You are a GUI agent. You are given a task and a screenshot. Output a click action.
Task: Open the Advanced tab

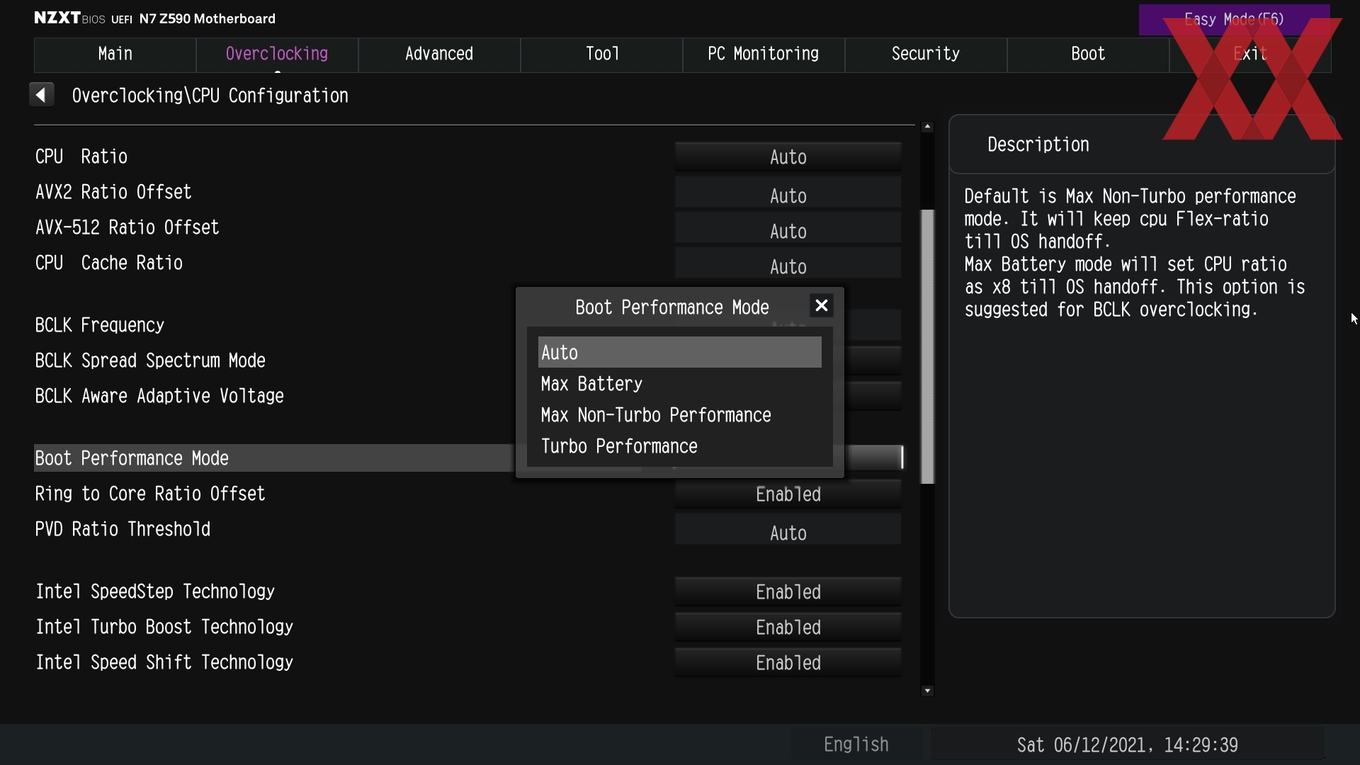[439, 54]
